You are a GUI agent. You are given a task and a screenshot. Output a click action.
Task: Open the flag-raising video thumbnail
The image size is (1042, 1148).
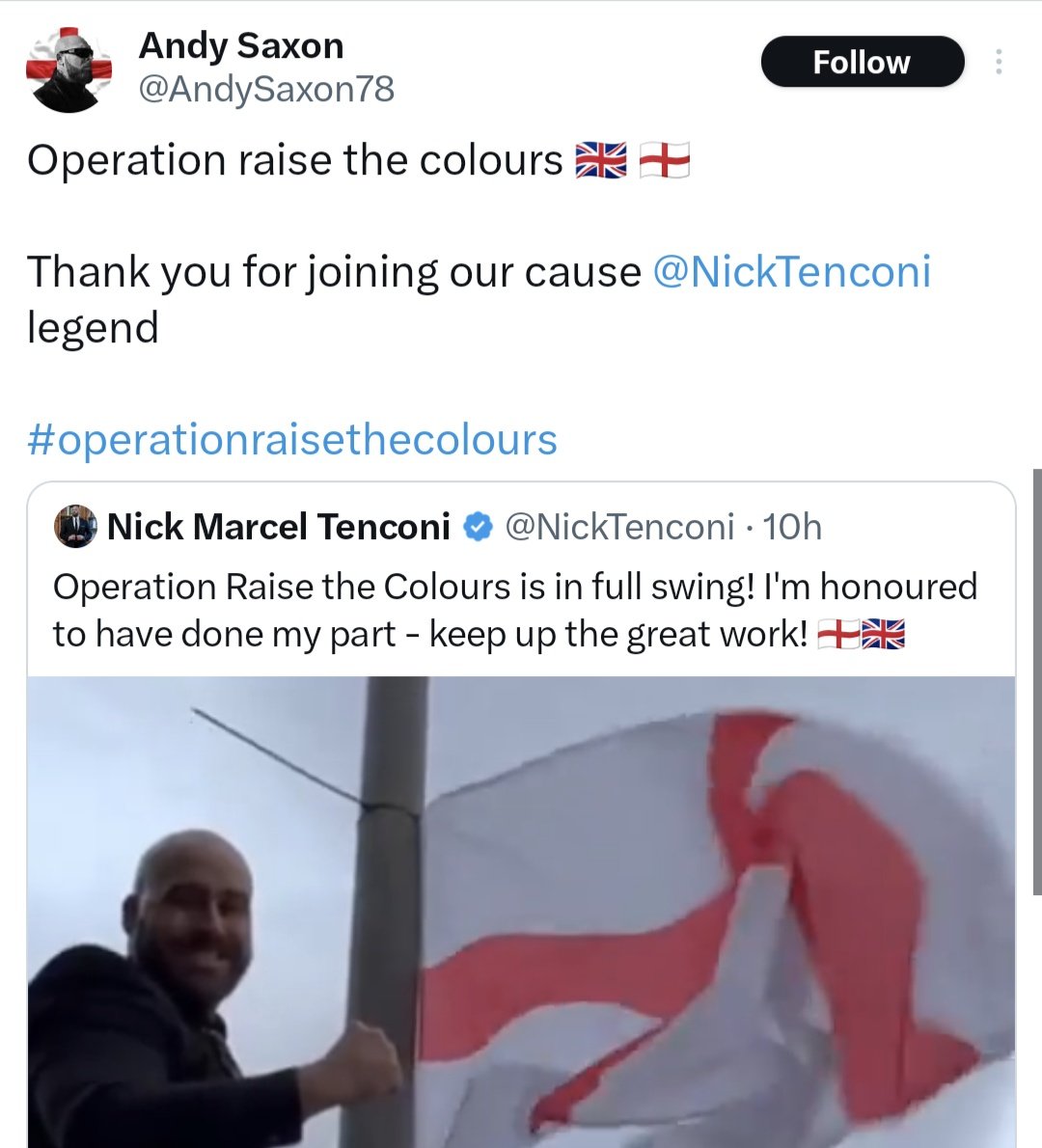521,912
